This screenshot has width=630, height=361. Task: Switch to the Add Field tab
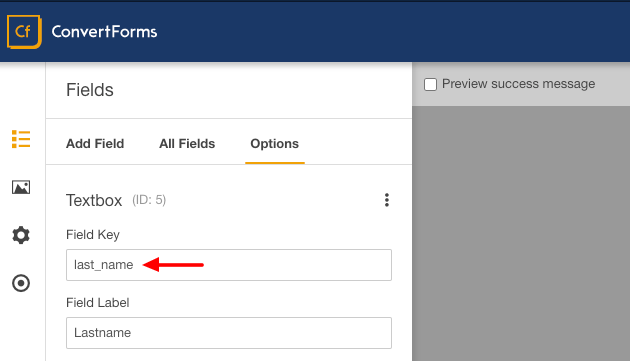point(95,144)
